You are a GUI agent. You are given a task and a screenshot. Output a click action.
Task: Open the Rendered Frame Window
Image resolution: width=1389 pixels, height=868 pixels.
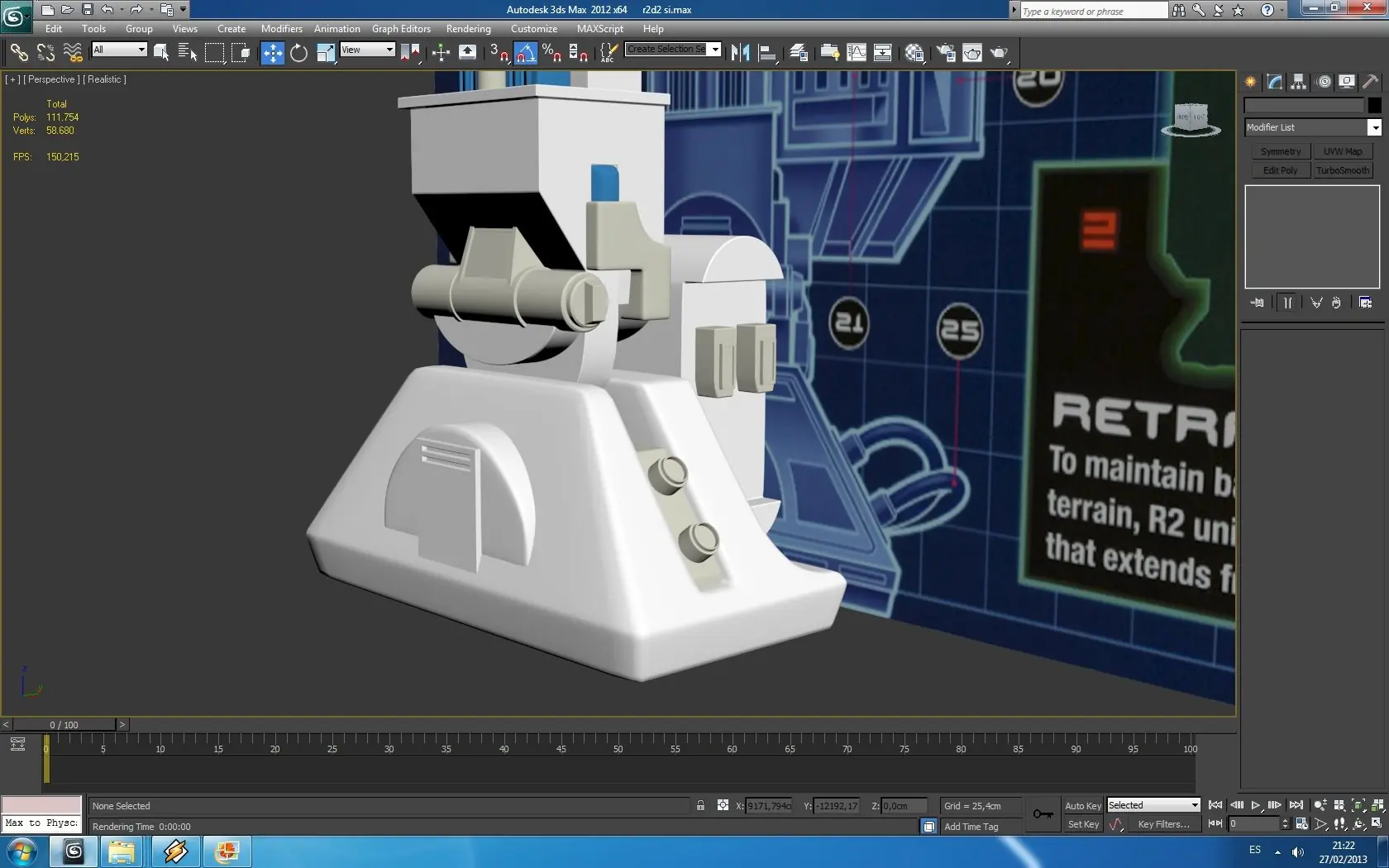coord(972,53)
